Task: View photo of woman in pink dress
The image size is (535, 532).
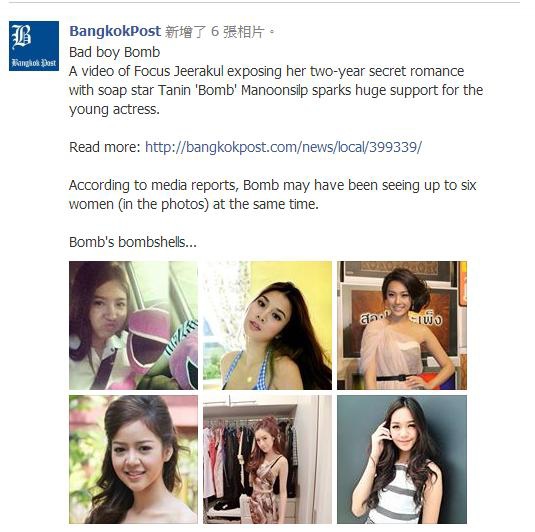Action: pyautogui.click(x=402, y=326)
